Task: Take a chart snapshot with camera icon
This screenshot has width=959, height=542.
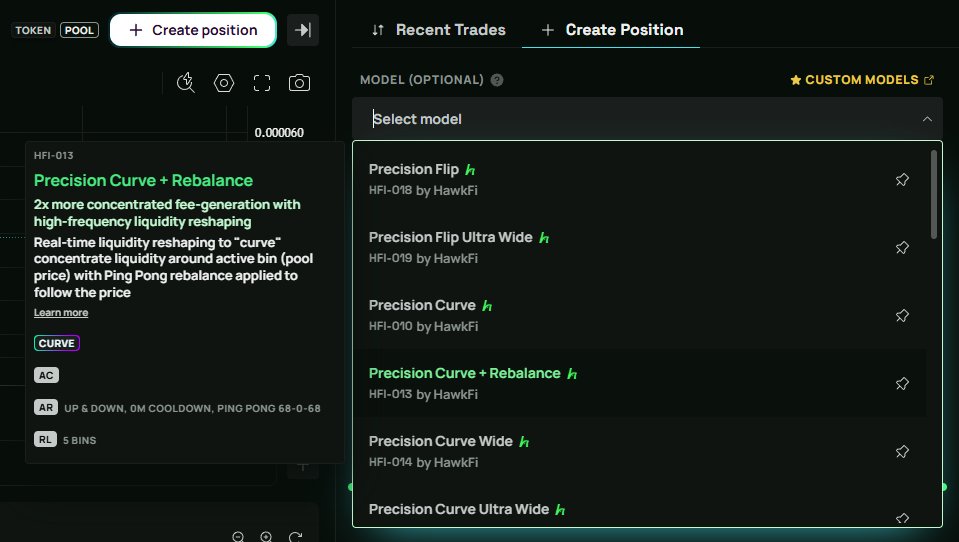Action: (299, 83)
